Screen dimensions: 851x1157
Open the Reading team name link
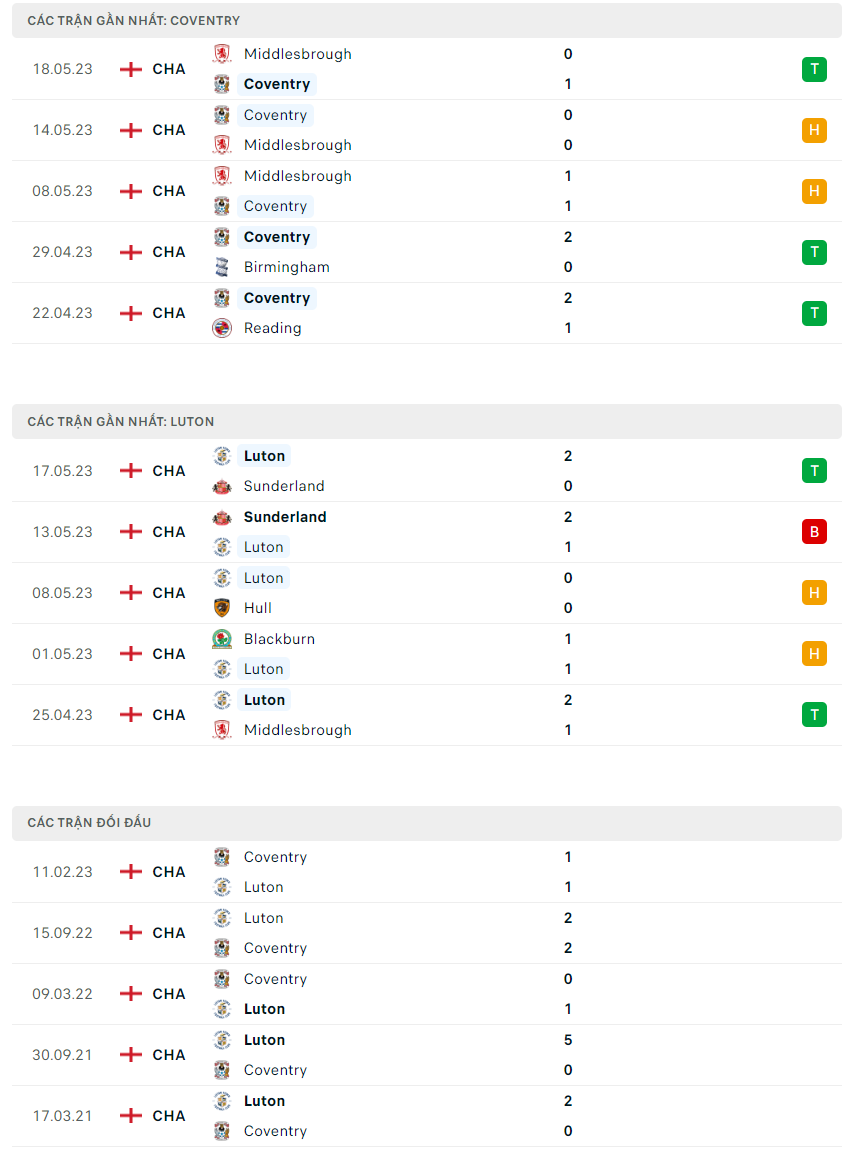point(272,328)
